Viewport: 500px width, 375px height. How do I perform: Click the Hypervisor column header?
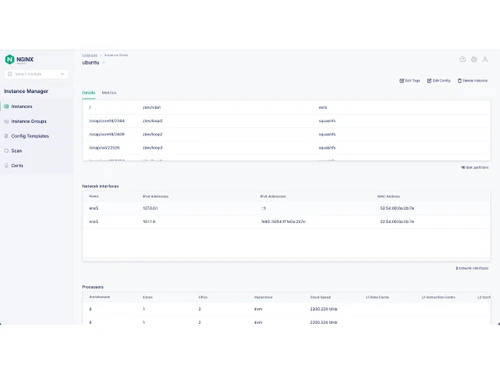coord(263,297)
